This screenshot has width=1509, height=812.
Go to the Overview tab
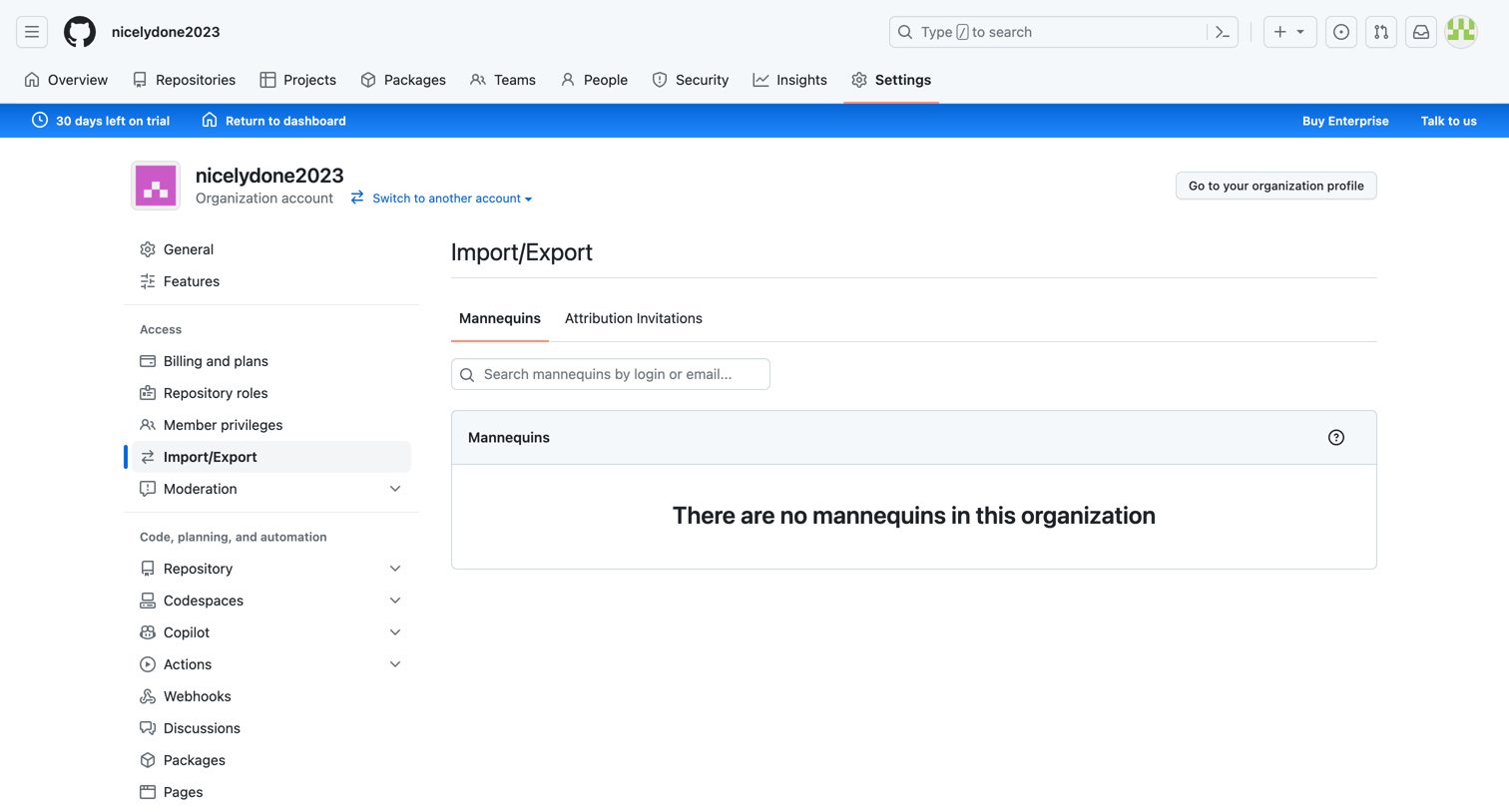click(x=66, y=80)
